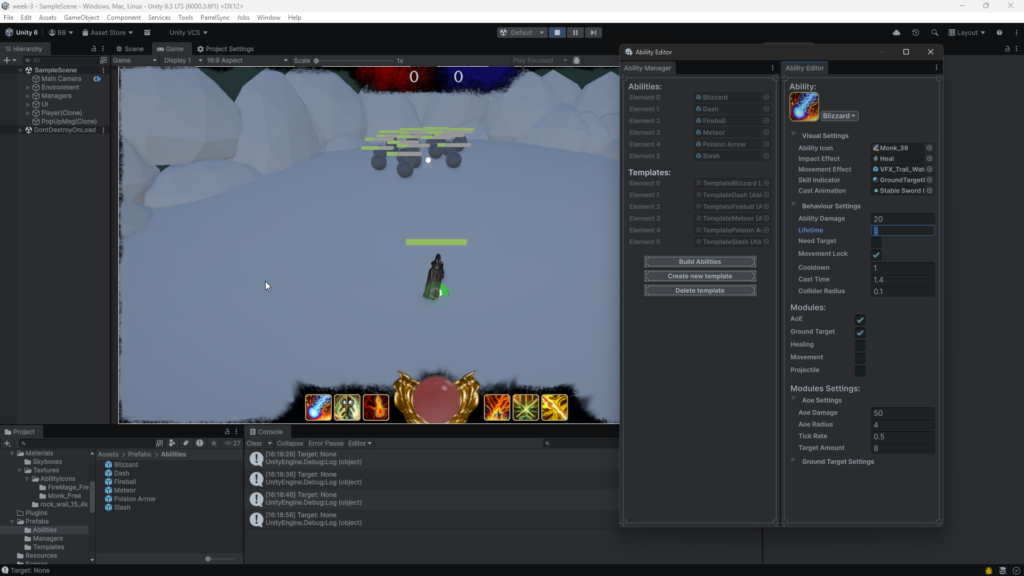Click the object picker next to Impact Effect

click(929, 158)
